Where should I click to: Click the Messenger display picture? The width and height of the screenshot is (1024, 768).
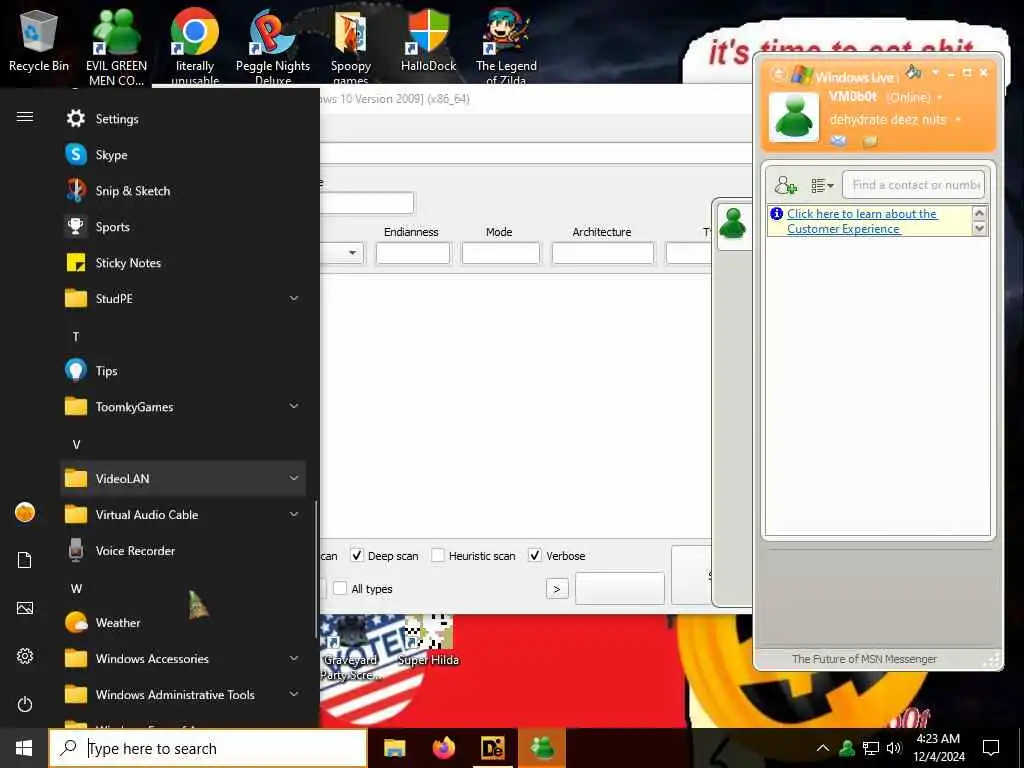pos(793,118)
